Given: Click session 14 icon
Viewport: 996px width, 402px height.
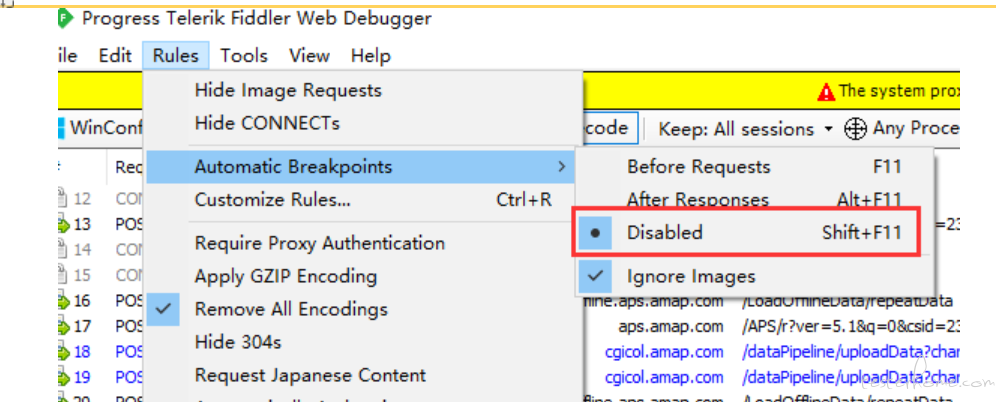Looking at the screenshot, I should point(63,250).
